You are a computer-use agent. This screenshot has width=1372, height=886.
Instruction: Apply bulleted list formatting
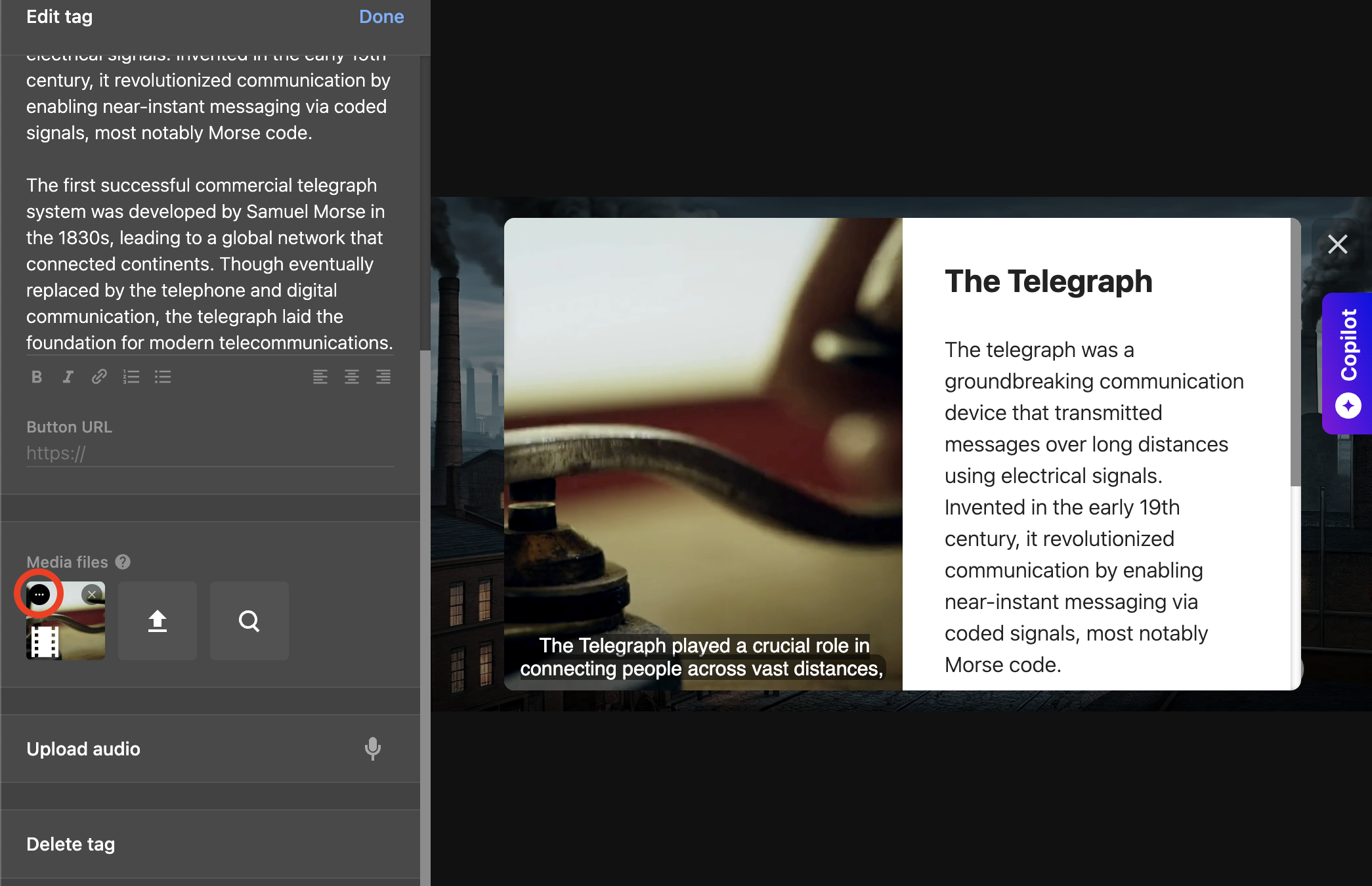[x=163, y=377]
